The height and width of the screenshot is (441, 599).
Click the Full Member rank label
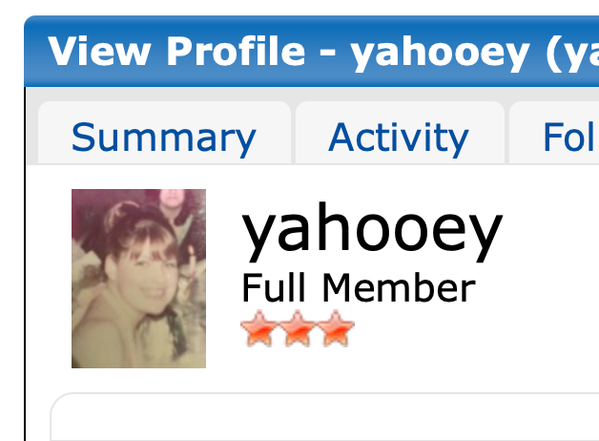359,287
